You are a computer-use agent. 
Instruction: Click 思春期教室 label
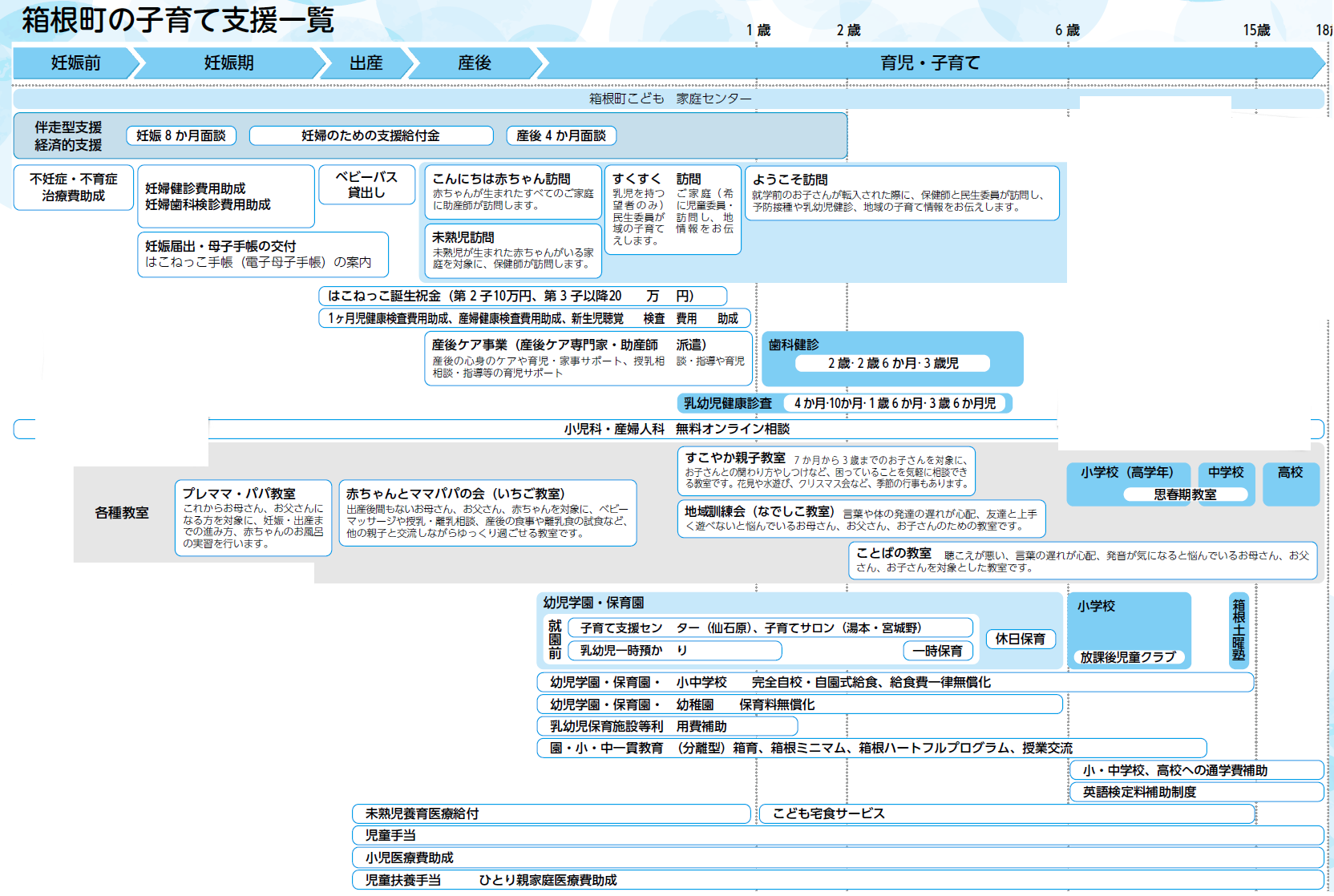tap(1185, 494)
